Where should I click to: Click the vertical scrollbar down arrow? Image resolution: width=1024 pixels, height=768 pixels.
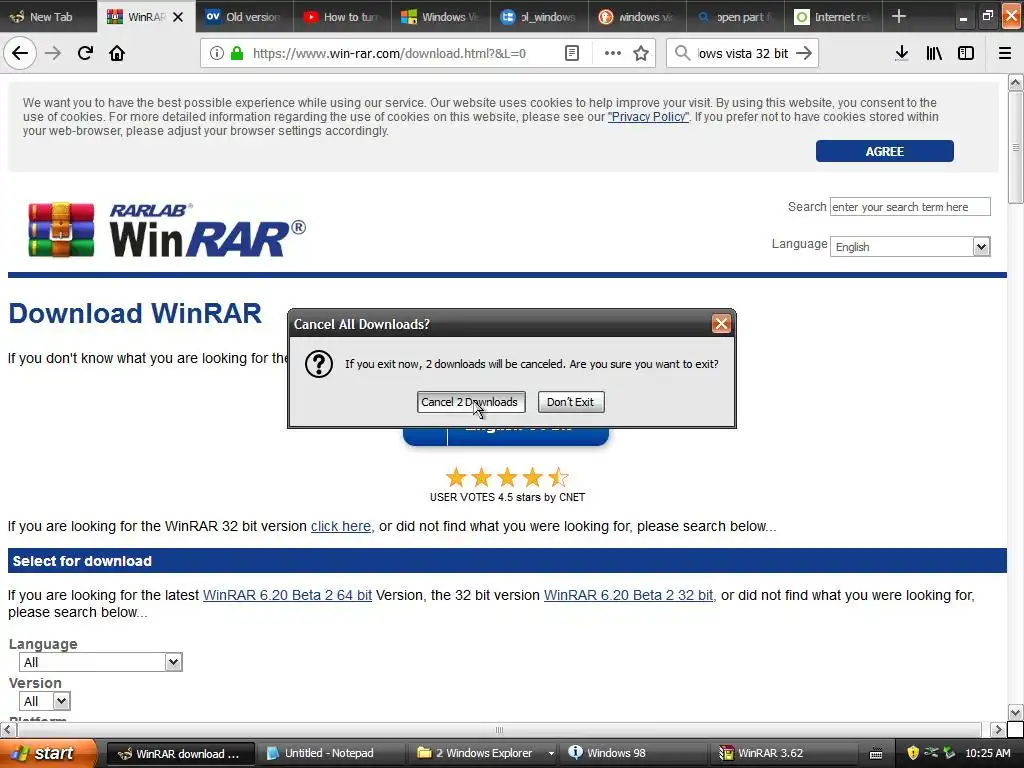pyautogui.click(x=1015, y=712)
